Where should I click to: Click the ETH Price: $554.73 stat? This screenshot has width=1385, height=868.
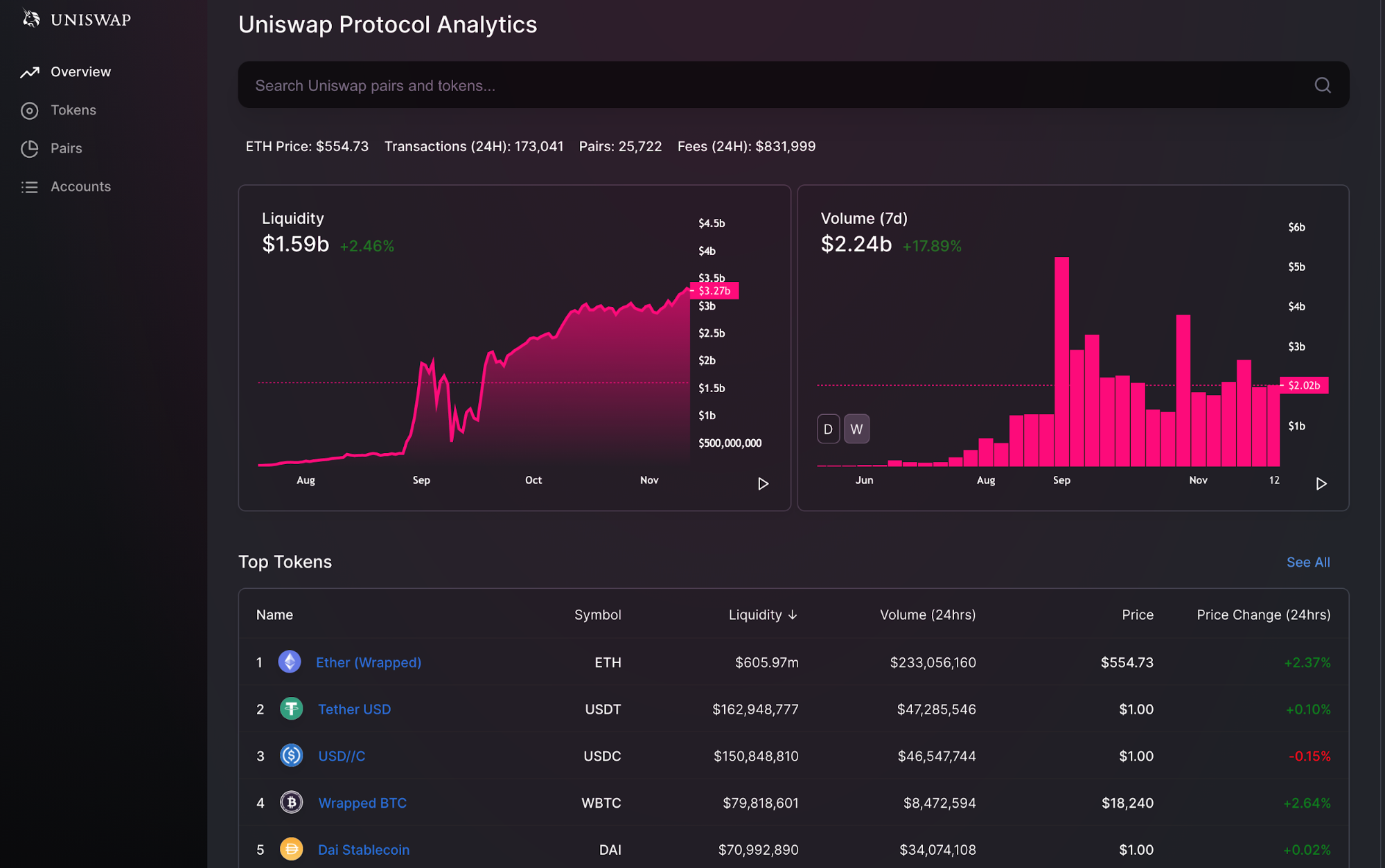click(307, 147)
